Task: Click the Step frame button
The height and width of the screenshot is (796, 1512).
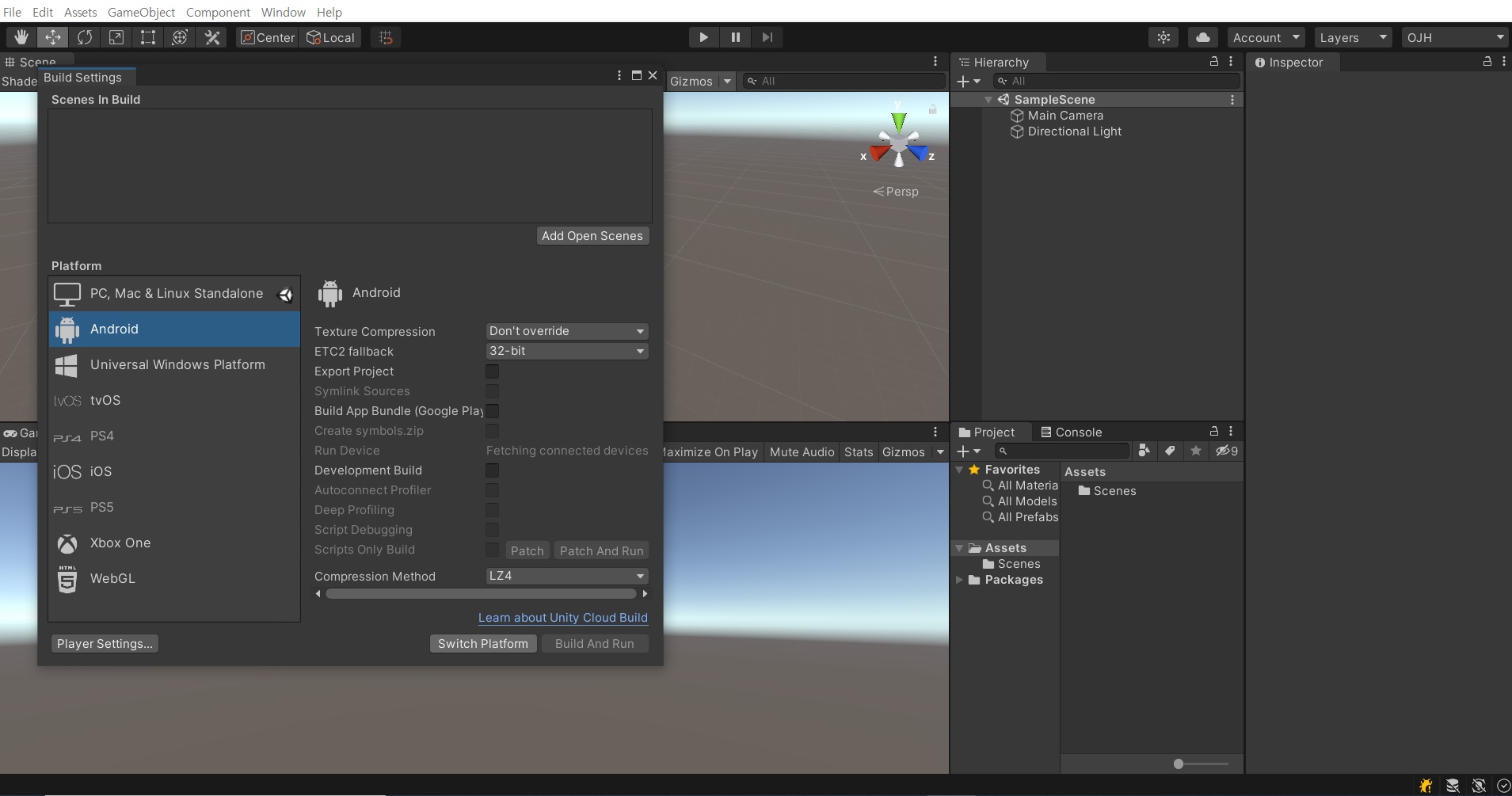Action: [767, 37]
